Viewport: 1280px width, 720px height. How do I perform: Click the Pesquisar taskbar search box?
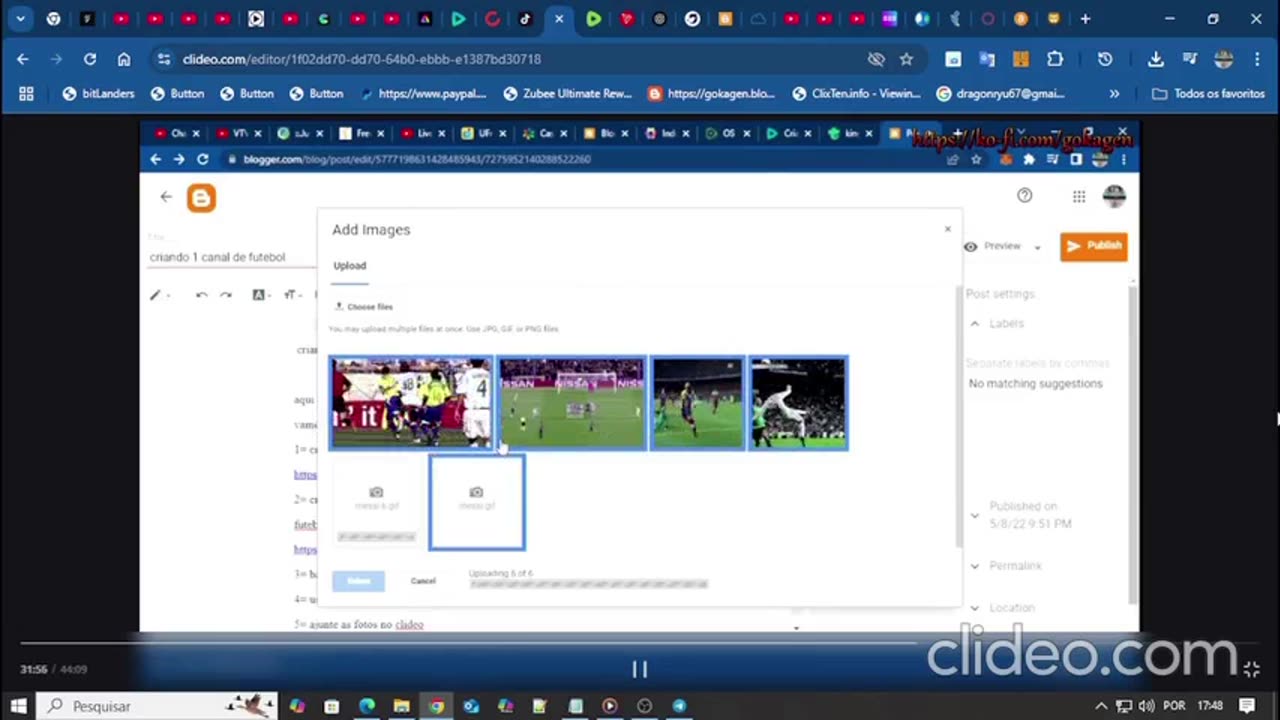pyautogui.click(x=158, y=706)
